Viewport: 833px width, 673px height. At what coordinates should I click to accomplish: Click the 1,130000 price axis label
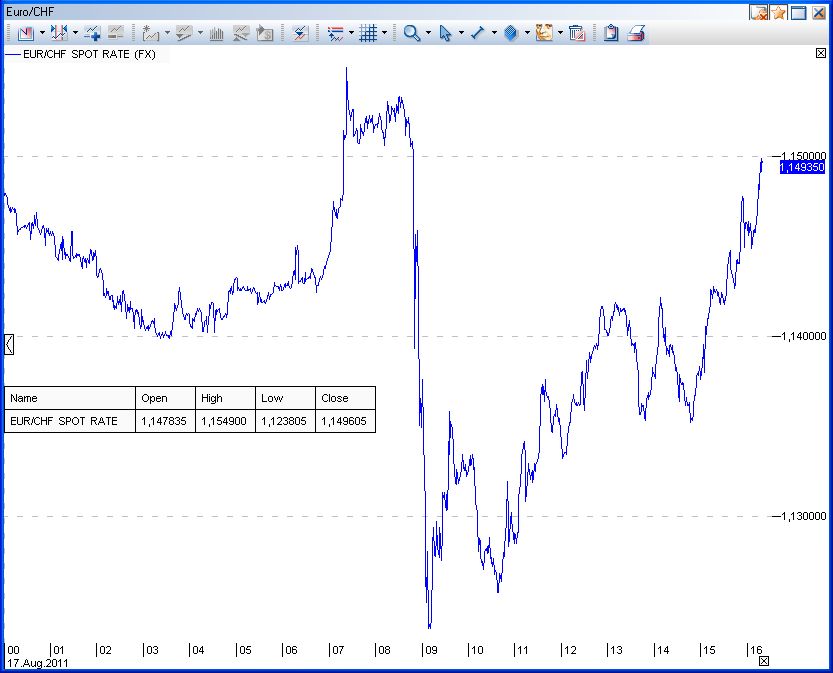click(x=804, y=516)
